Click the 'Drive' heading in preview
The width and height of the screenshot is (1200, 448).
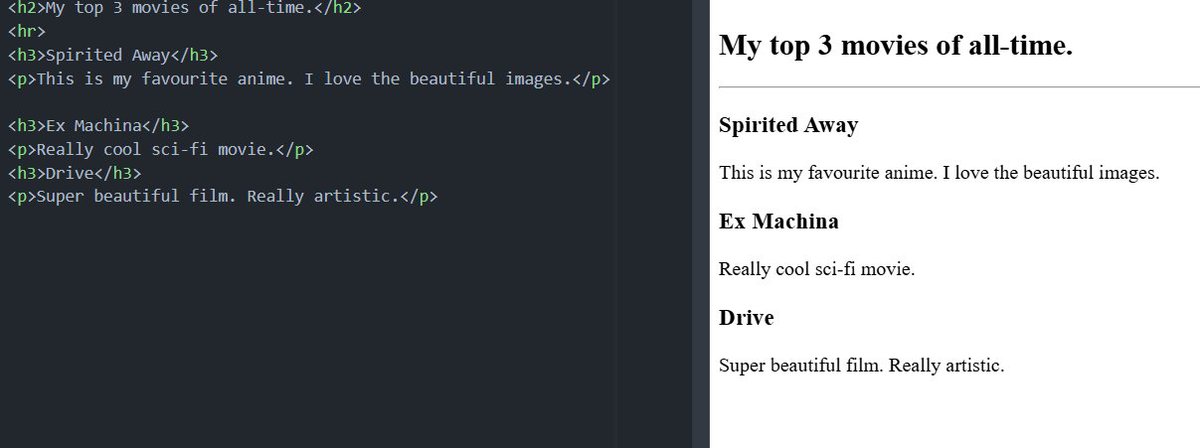coord(746,318)
